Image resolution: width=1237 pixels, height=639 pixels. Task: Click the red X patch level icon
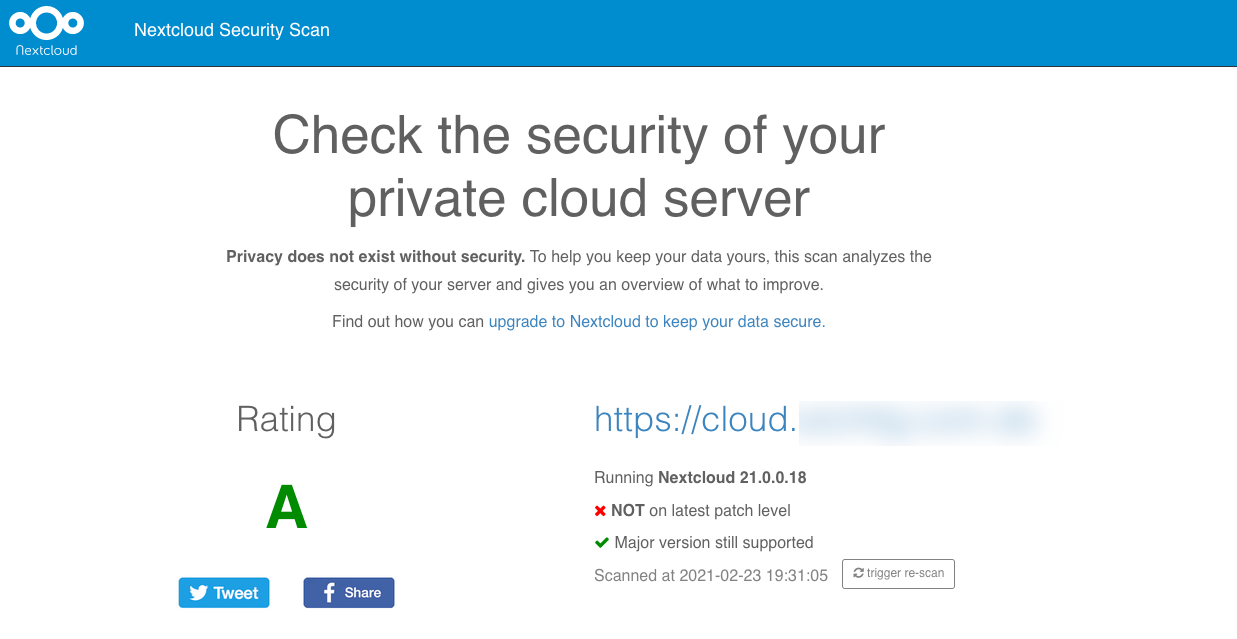[x=601, y=511]
